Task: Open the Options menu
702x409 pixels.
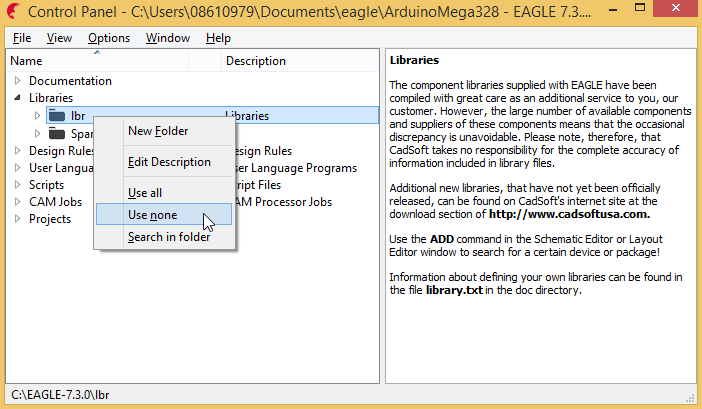Action: 108,38
